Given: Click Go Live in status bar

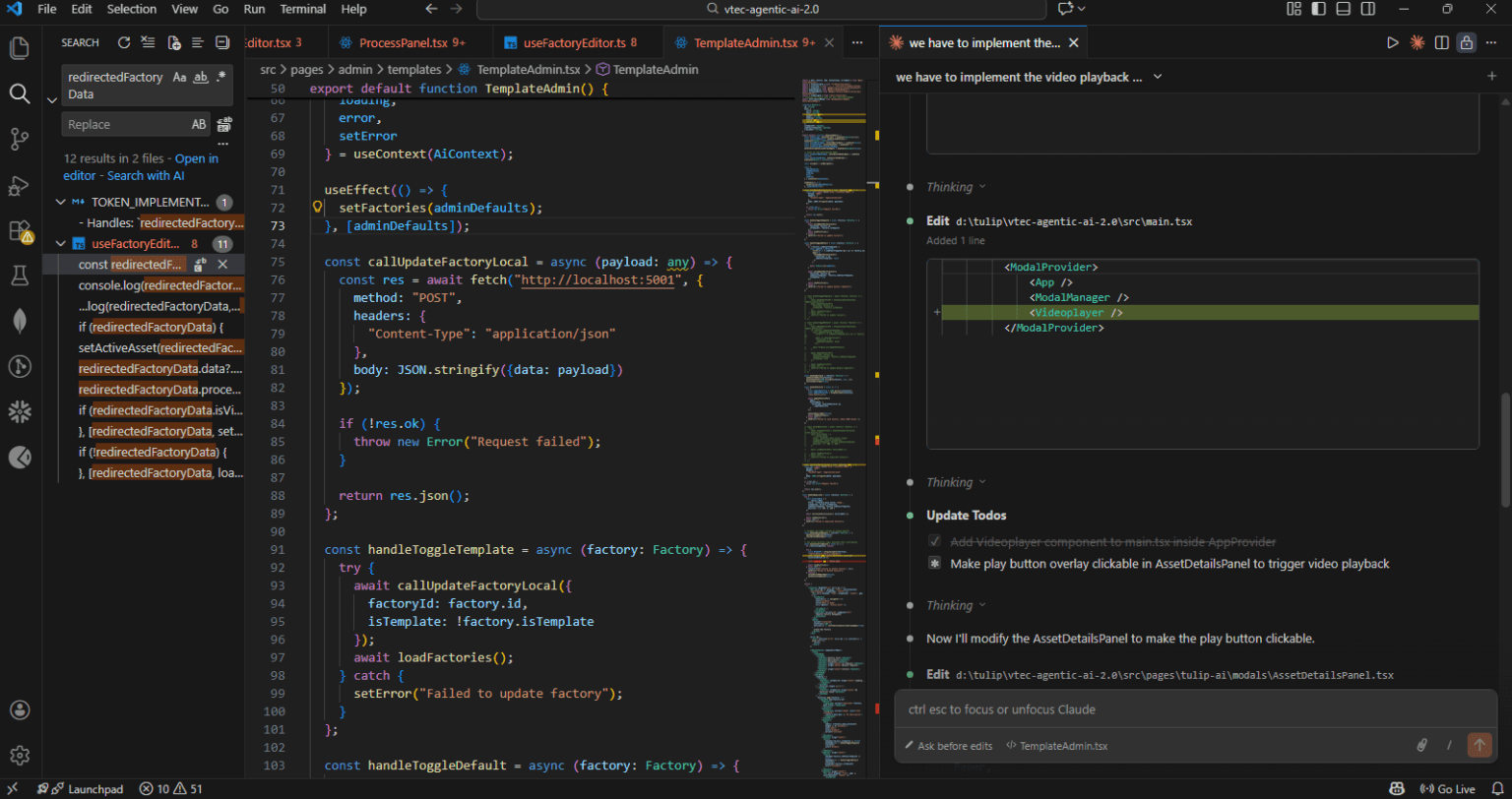Looking at the screenshot, I should pyautogui.click(x=1447, y=788).
